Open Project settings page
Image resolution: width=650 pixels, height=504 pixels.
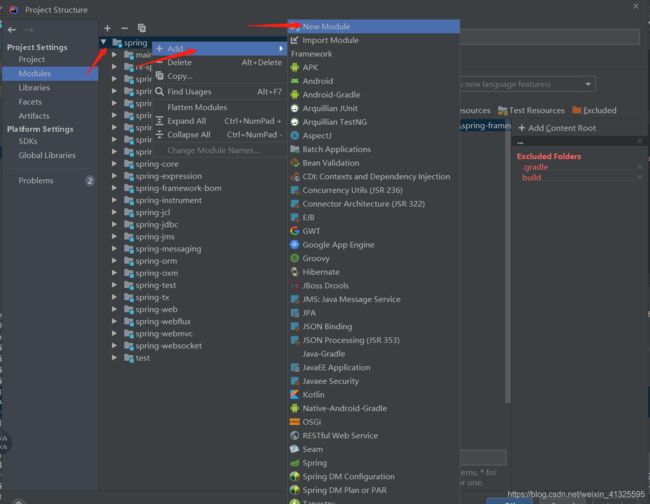[32, 59]
